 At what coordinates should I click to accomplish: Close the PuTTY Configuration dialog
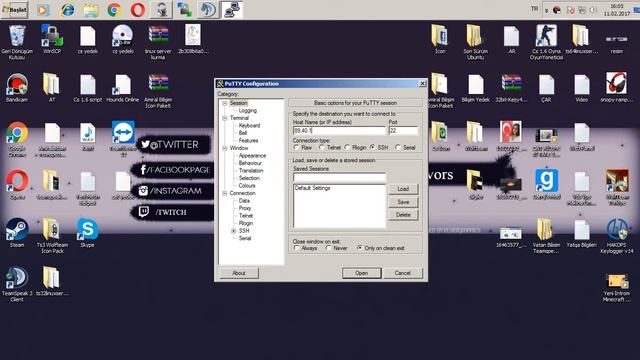tap(422, 84)
